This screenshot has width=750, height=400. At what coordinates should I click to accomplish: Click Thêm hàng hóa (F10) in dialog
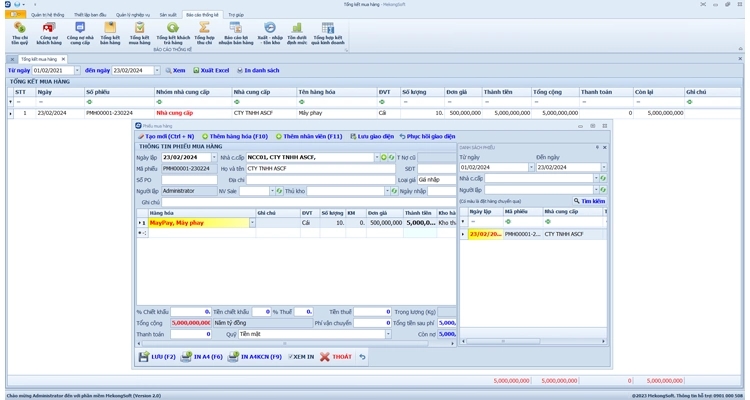pos(235,136)
